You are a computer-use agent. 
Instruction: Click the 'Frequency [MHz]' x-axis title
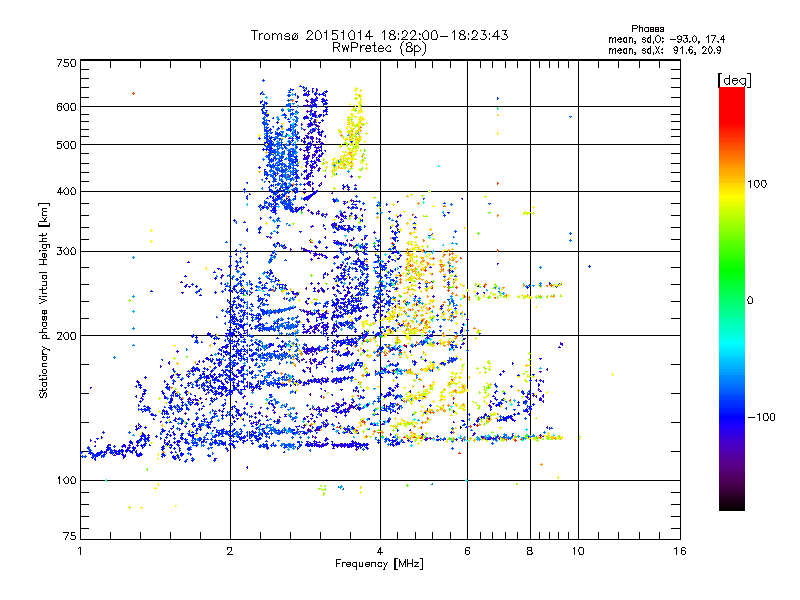tap(379, 564)
